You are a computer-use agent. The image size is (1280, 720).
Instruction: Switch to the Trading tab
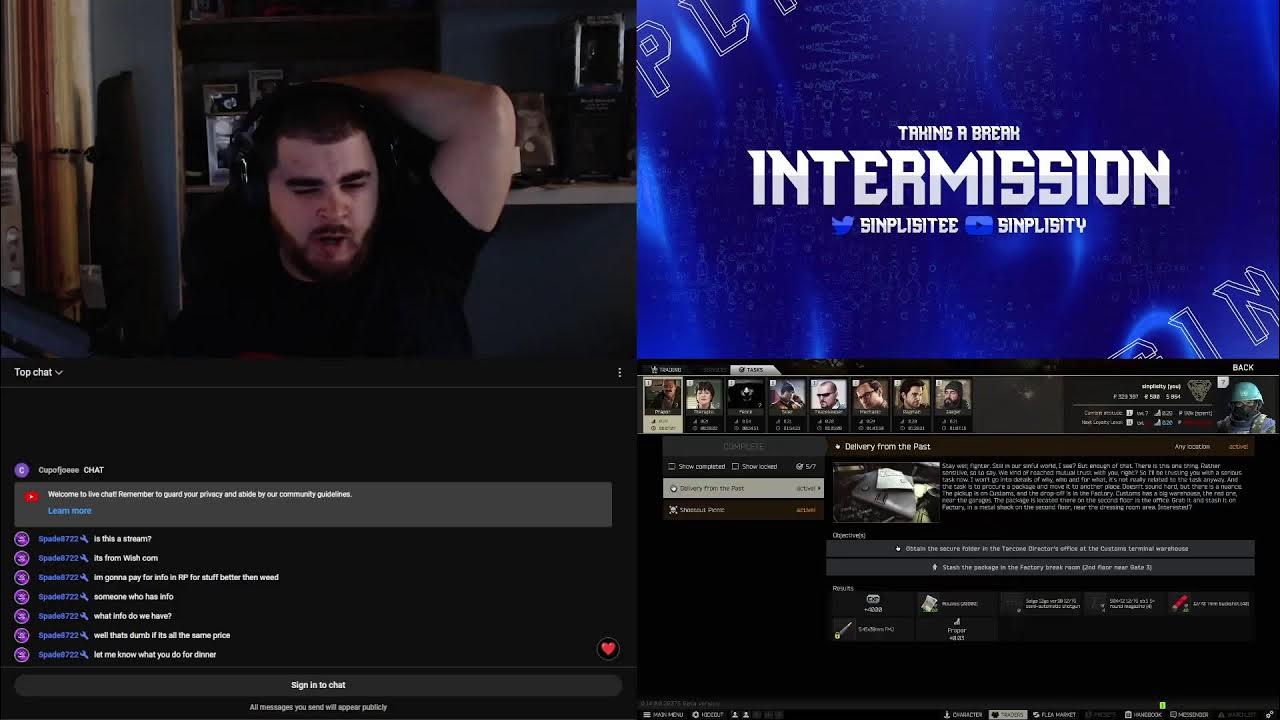(666, 370)
